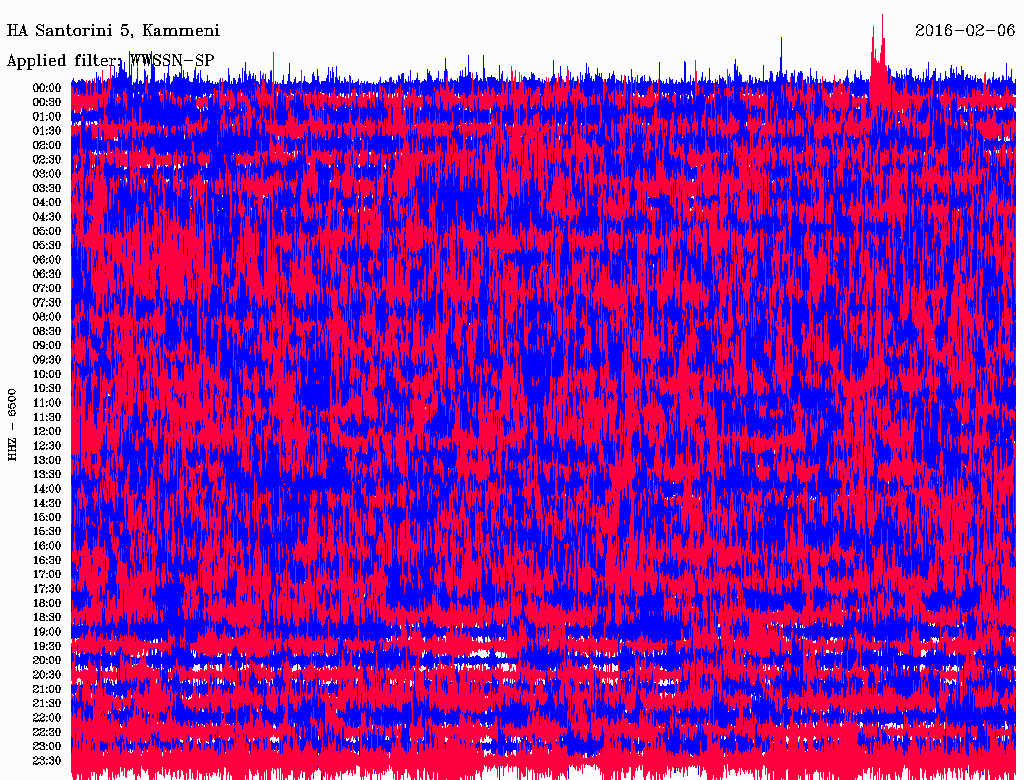Select the 15:00 time row label
Viewport: 1024px width, 780px height.
46,517
